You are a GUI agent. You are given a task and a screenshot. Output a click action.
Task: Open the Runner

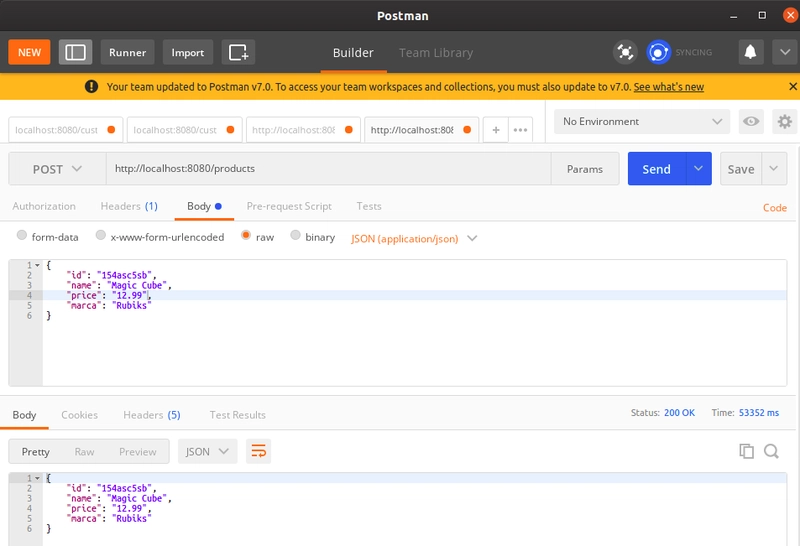128,52
